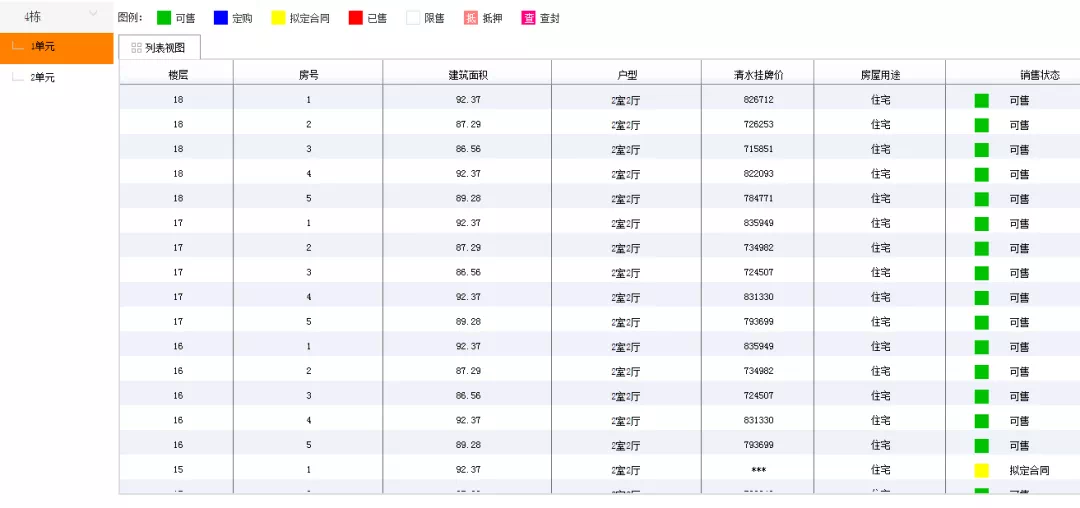Screen dimensions: 1080x508
Task: Click green status icon for floor 17 room 1
Action: coord(982,224)
